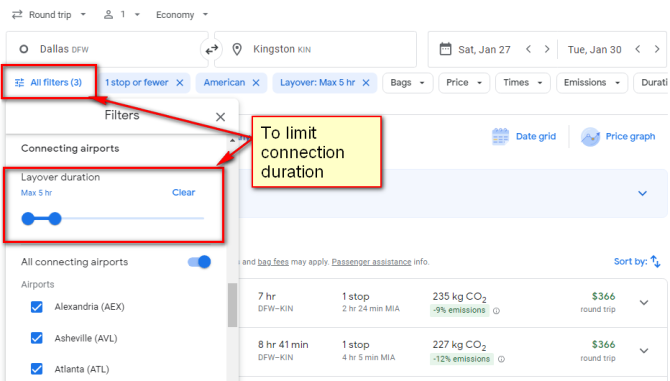This screenshot has height=381, width=670.
Task: Go to next return date
Action: pyautogui.click(x=657, y=49)
